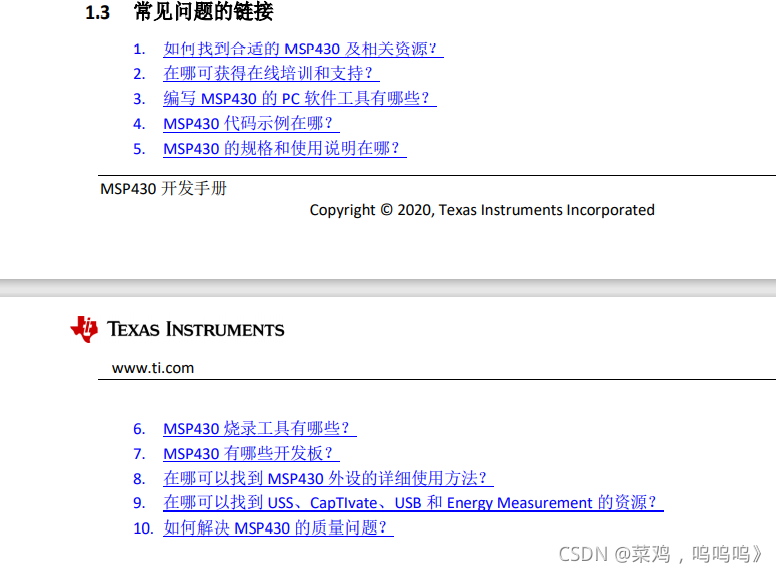Click section heading 1.3 常见问题的链接

(x=179, y=11)
